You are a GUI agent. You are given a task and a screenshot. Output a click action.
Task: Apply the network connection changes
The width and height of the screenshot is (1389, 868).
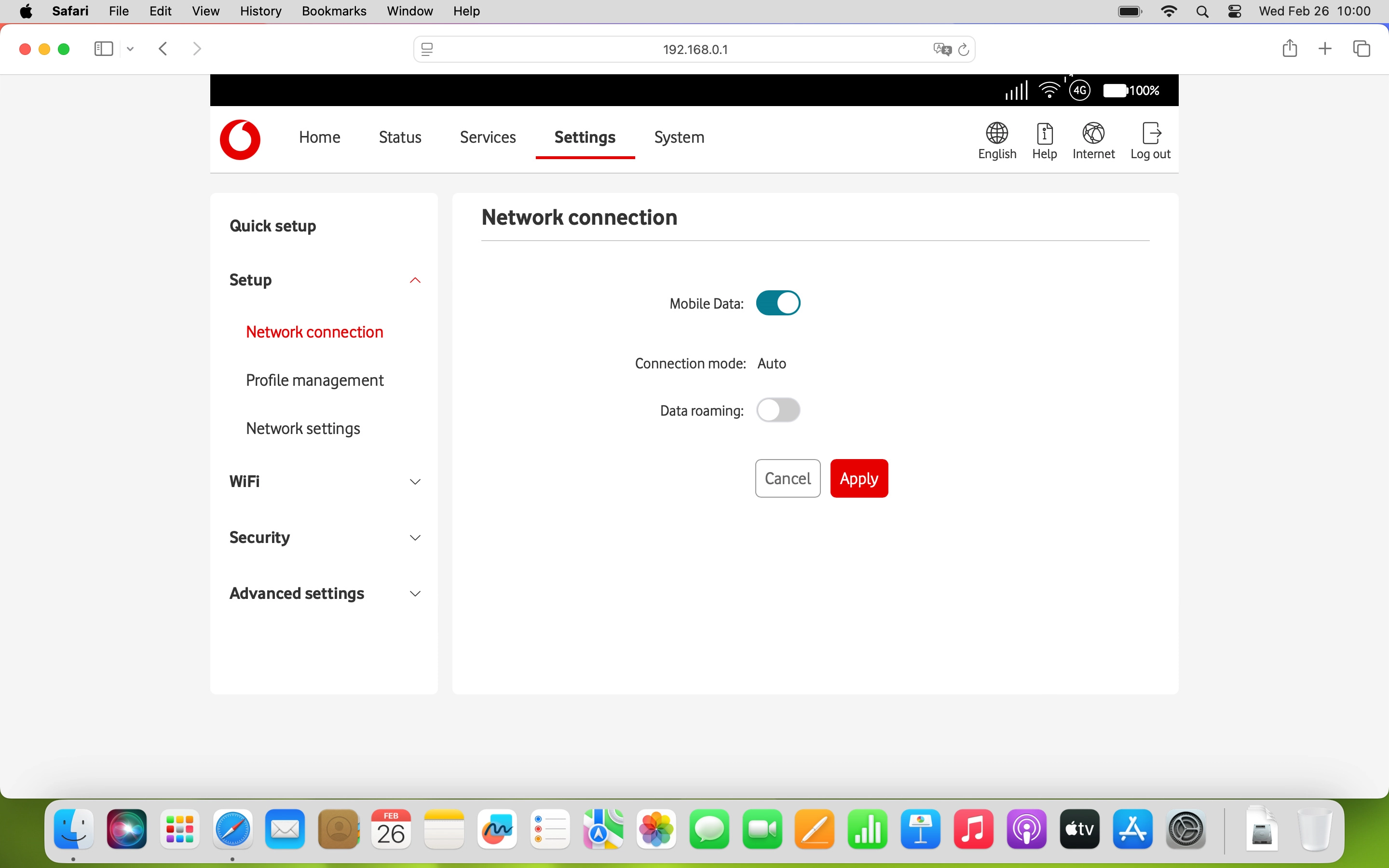(x=858, y=477)
